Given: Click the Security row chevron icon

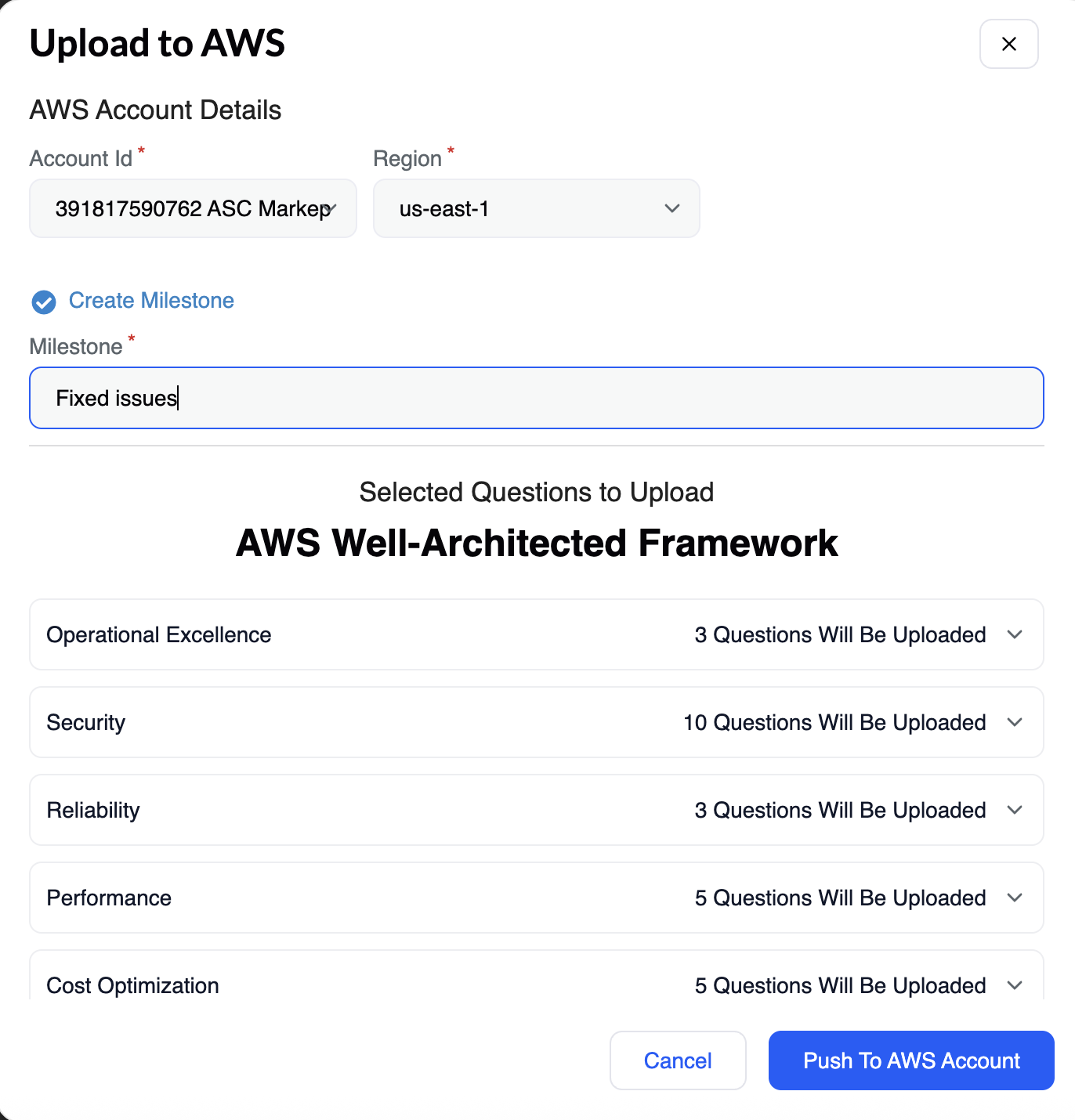Looking at the screenshot, I should coord(1015,722).
